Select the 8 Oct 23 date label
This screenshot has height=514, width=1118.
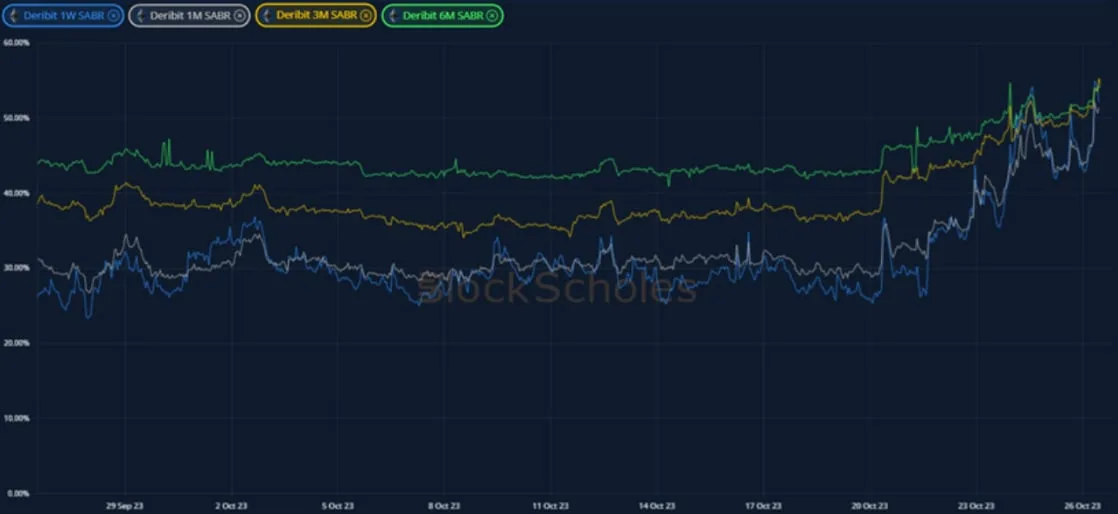click(443, 506)
